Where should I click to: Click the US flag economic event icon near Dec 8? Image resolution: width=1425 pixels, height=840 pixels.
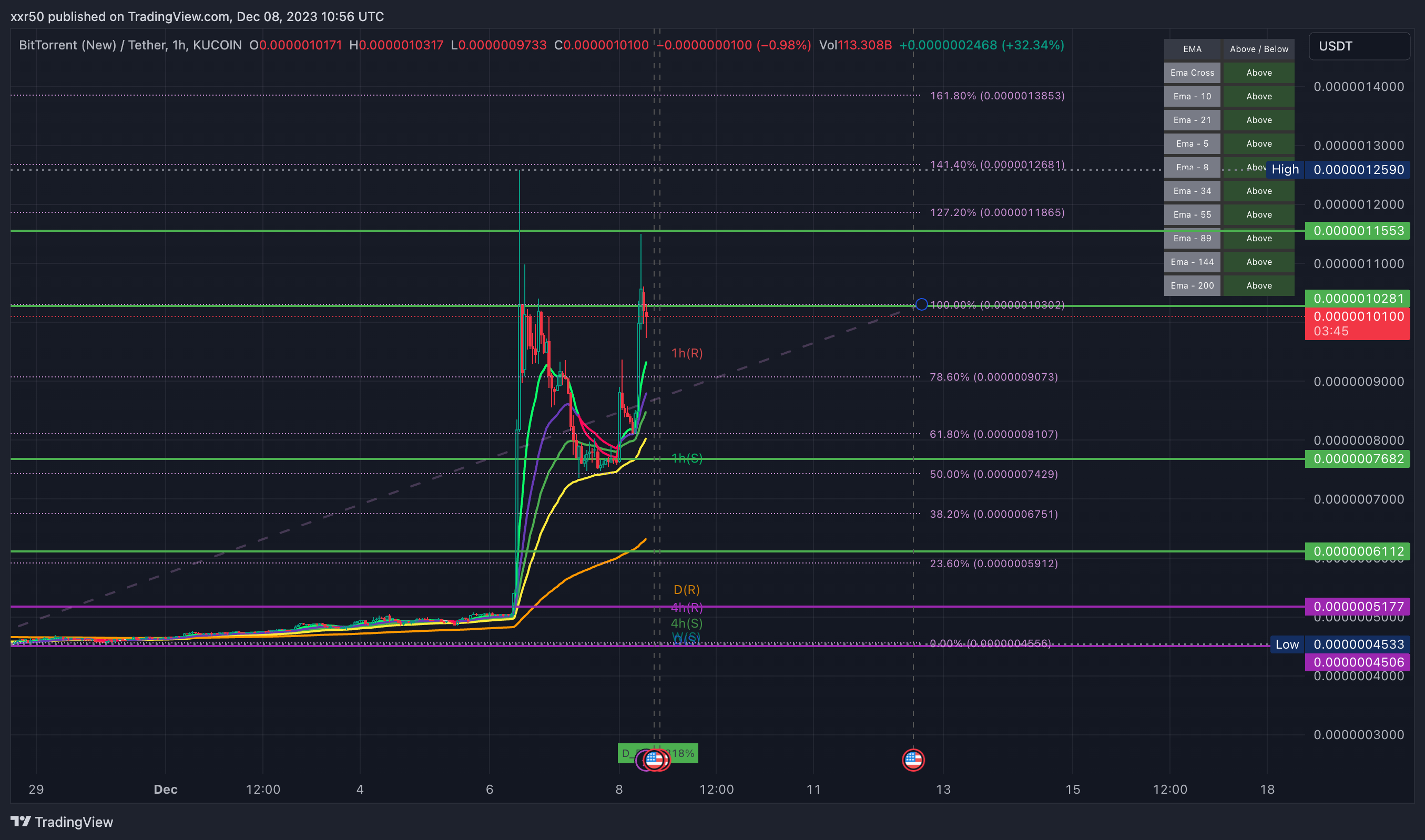pos(654,760)
